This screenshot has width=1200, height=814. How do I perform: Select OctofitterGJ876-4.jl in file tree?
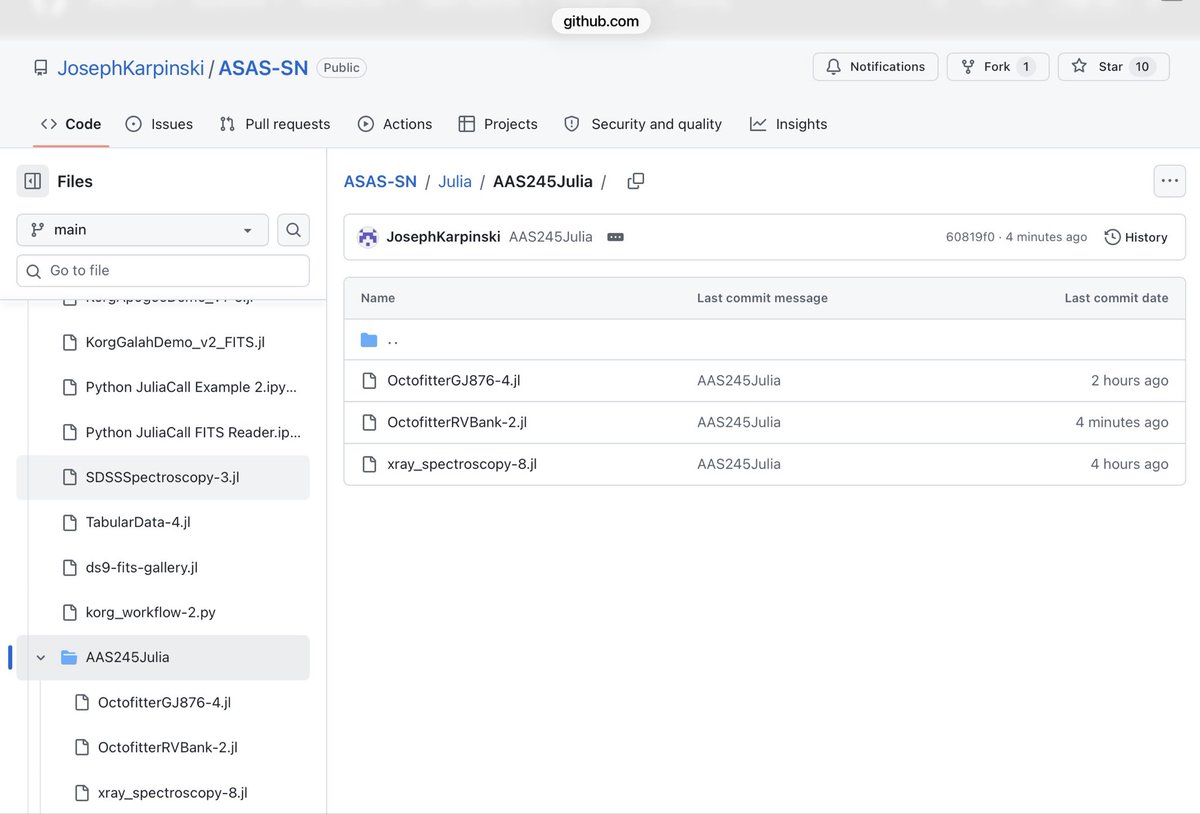163,702
